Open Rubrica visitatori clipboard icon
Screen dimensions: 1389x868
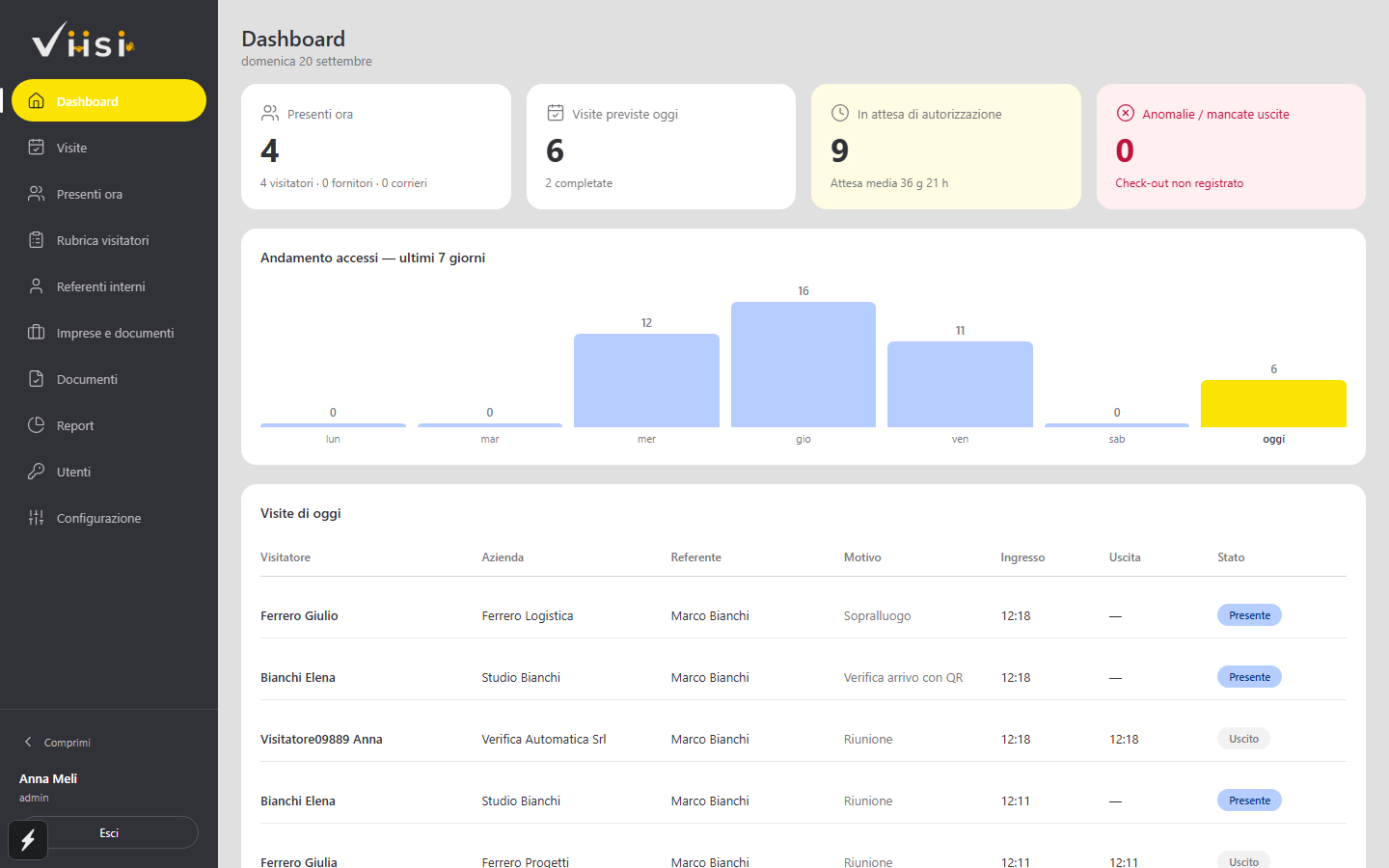36,240
